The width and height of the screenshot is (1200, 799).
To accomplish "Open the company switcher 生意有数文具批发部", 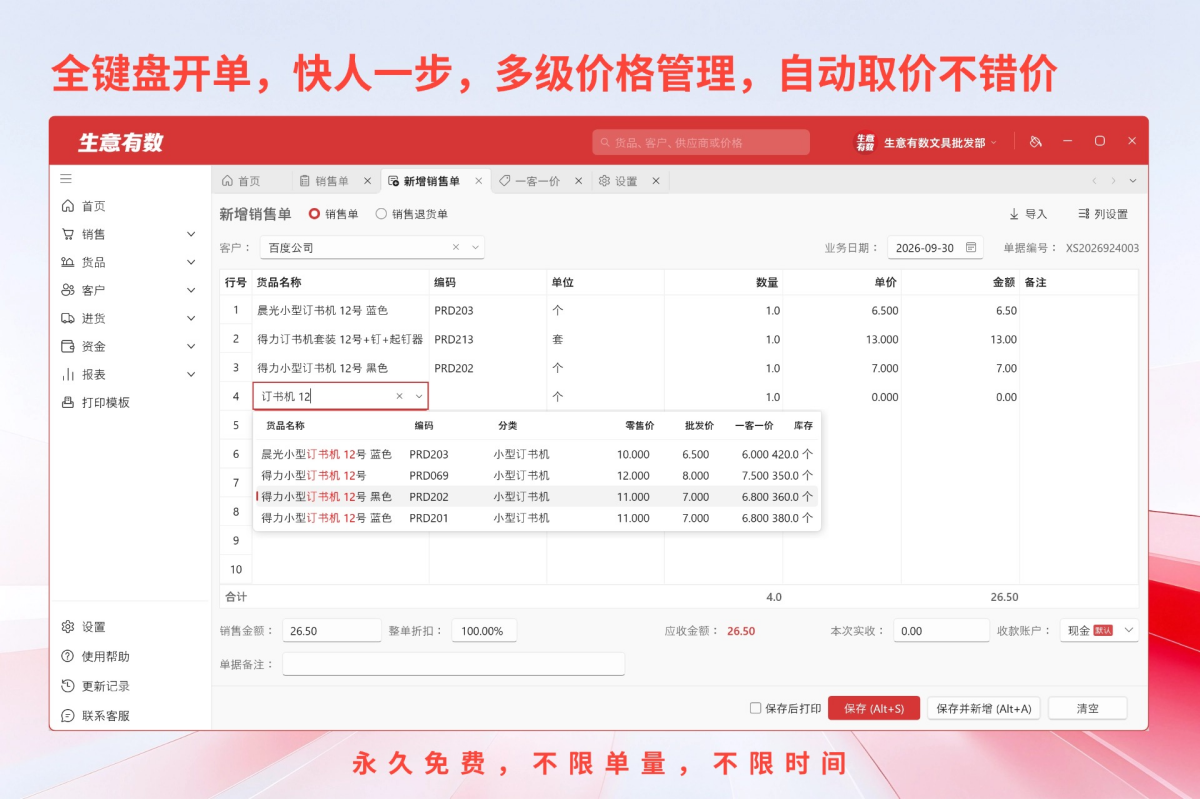I will pyautogui.click(x=940, y=143).
